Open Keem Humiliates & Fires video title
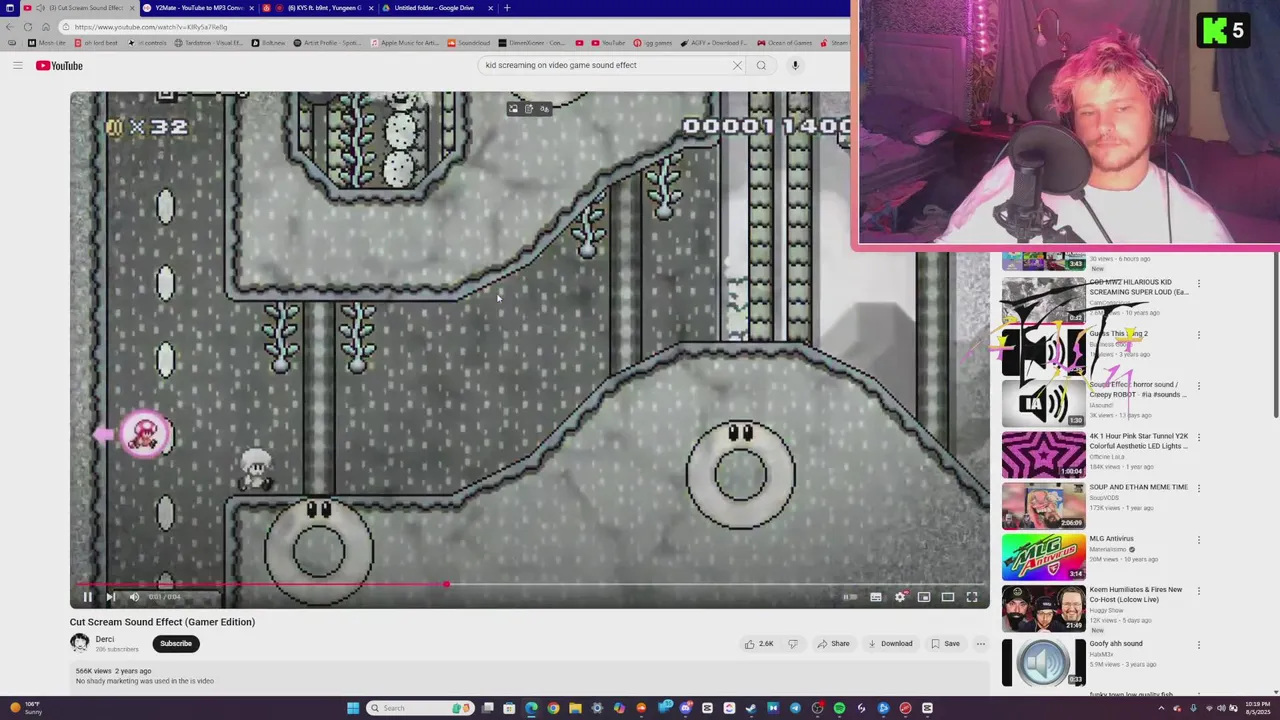 pyautogui.click(x=1136, y=594)
